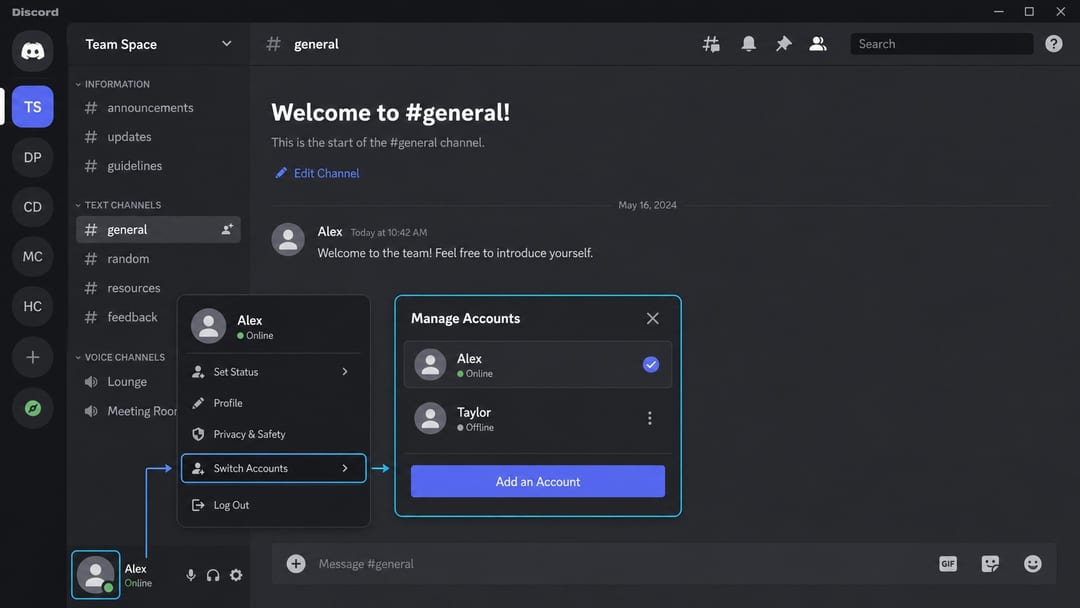Toggle member list icon
Screen dimensions: 1080x608
[818, 44]
